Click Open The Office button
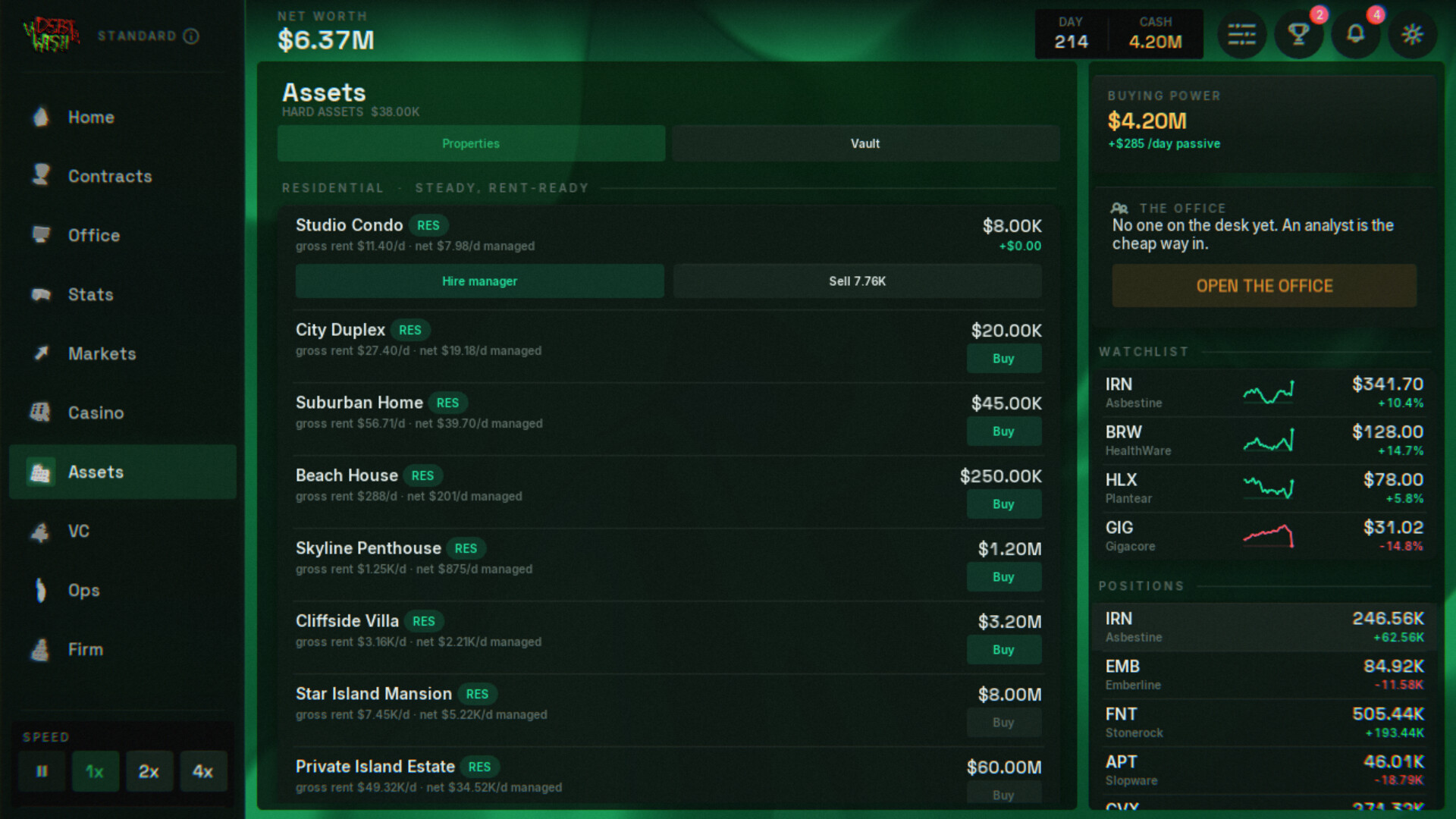Viewport: 1456px width, 819px height. click(x=1264, y=286)
